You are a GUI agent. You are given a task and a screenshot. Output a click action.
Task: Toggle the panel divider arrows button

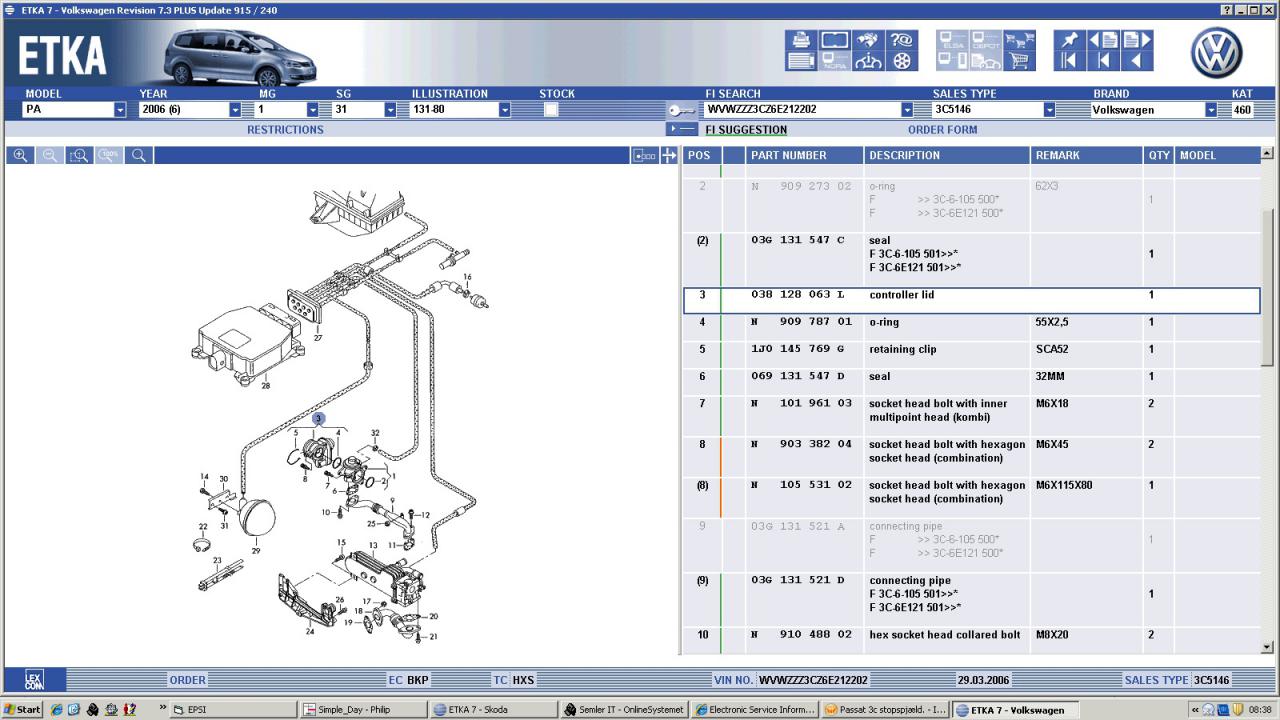(x=669, y=156)
